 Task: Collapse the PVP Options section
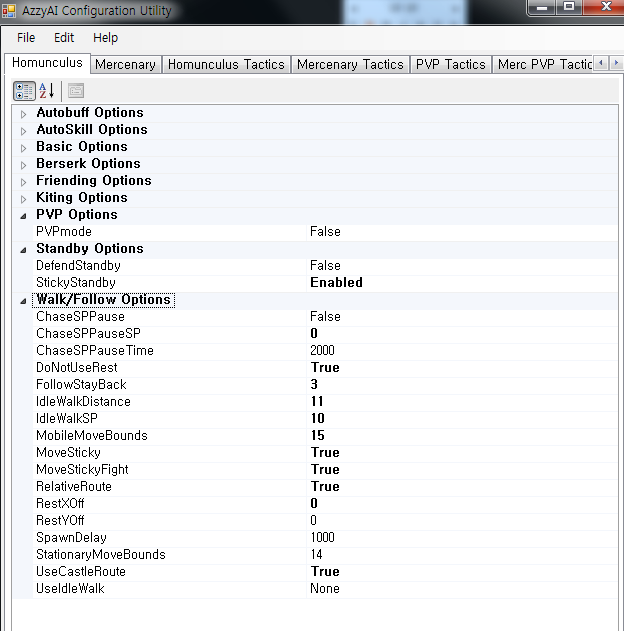coord(24,215)
